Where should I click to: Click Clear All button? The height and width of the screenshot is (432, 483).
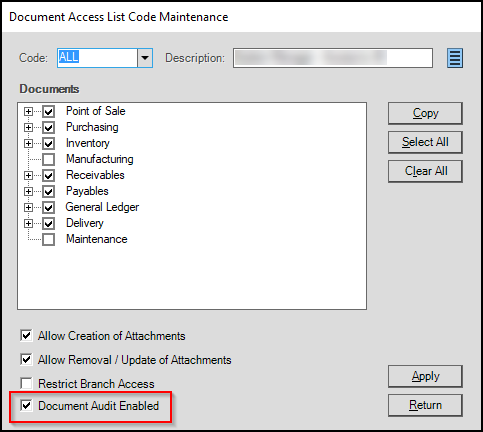pos(425,171)
